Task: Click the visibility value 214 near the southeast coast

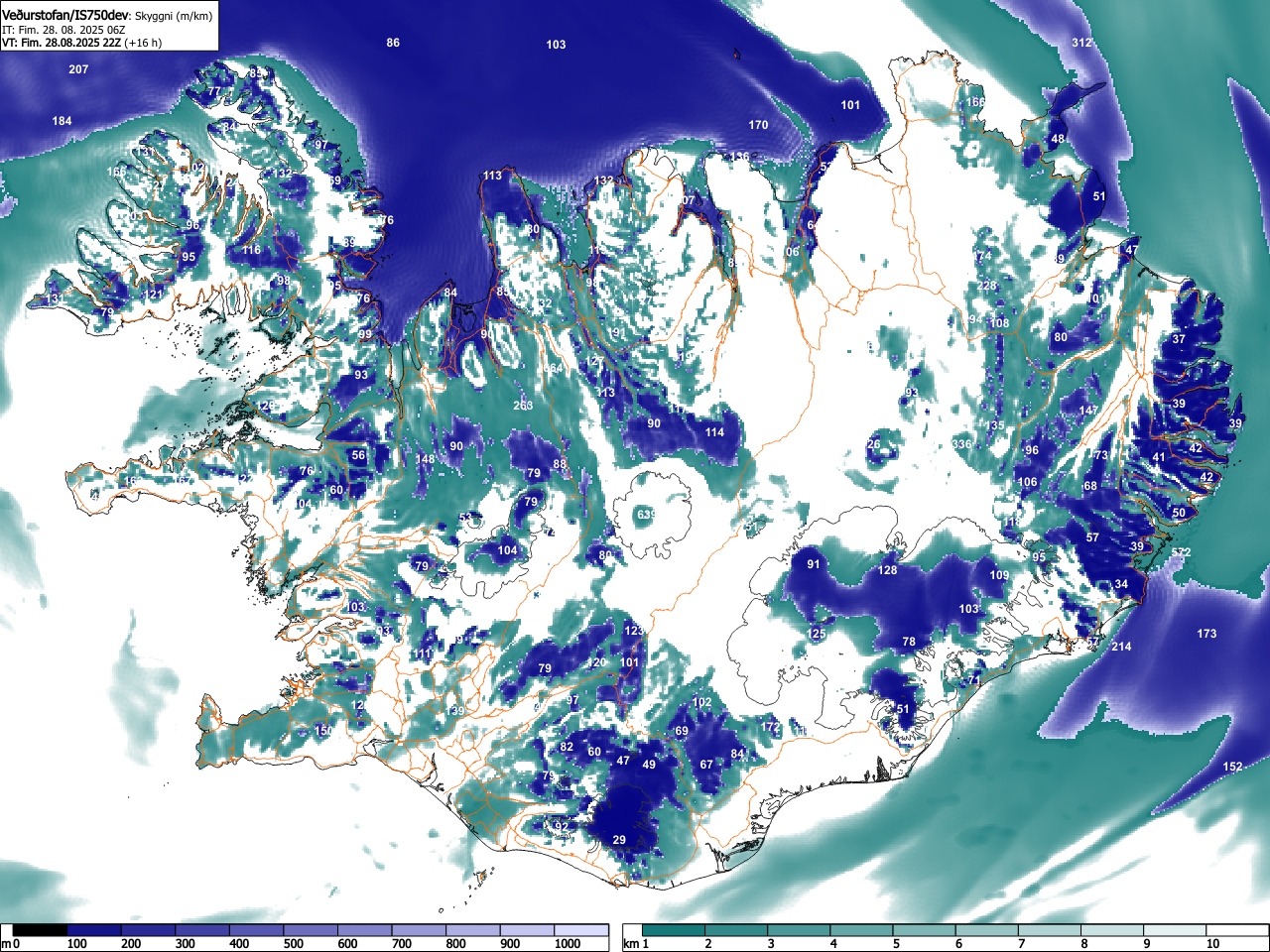Action: click(1121, 647)
